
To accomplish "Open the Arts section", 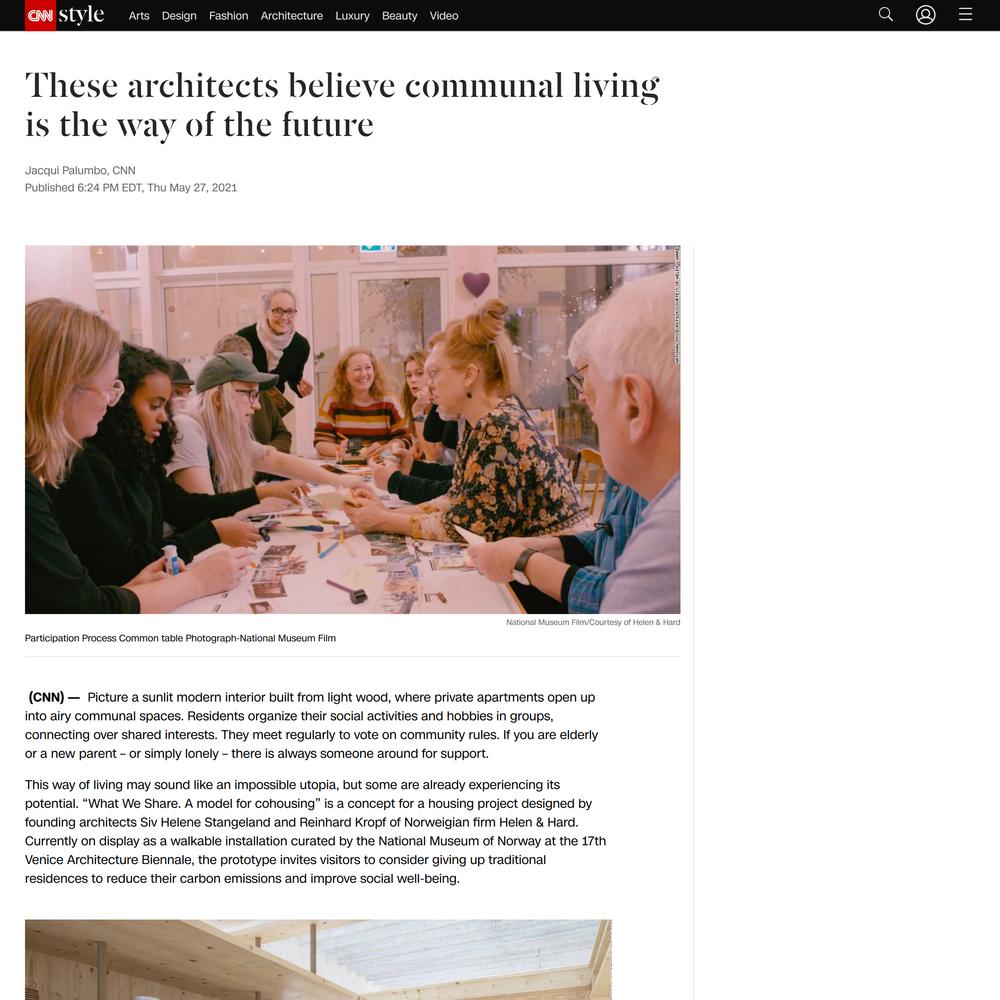I will [139, 16].
